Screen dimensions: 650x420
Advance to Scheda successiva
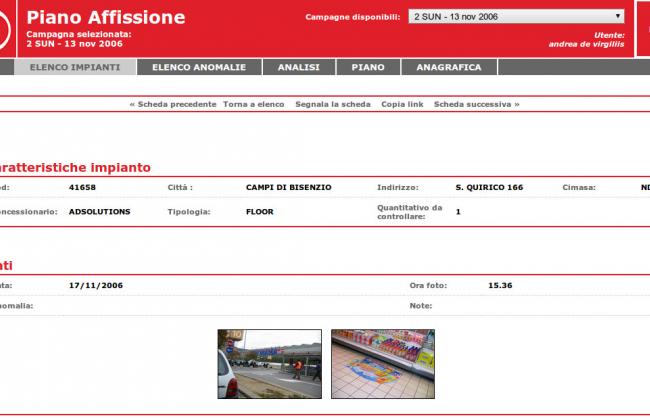(476, 104)
